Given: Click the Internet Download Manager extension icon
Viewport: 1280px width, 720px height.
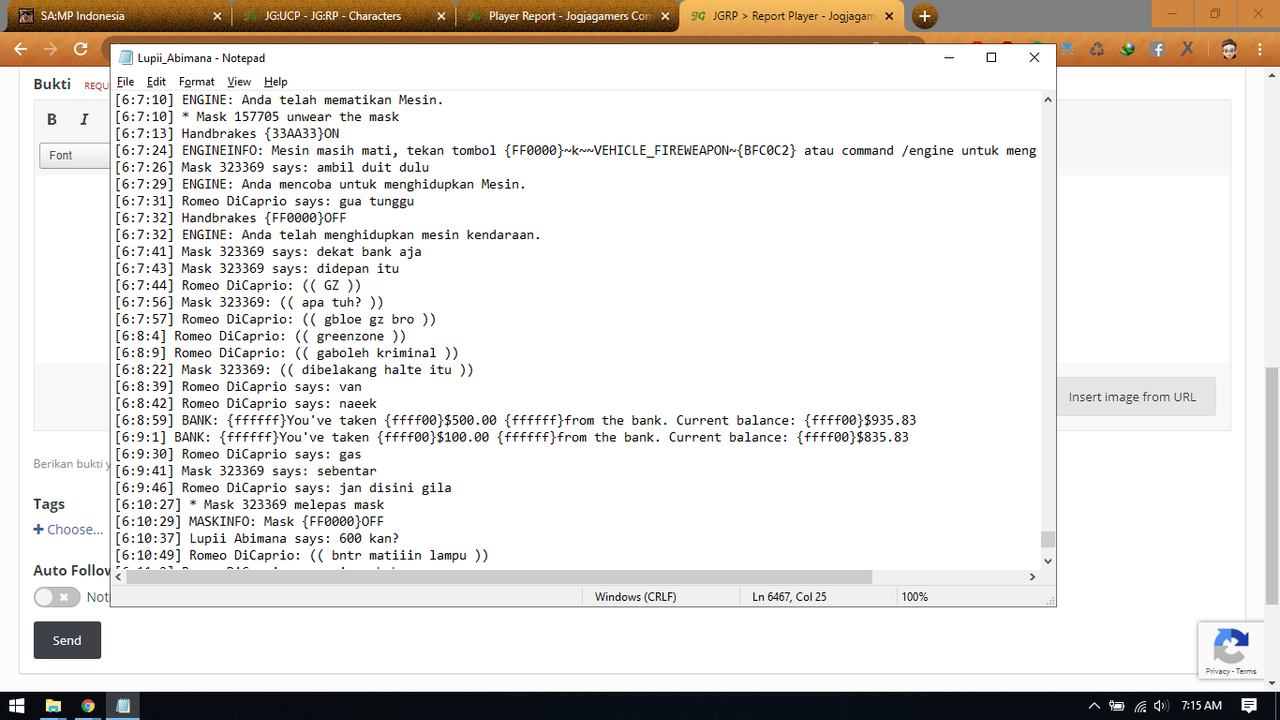Looking at the screenshot, I should pos(1127,49).
